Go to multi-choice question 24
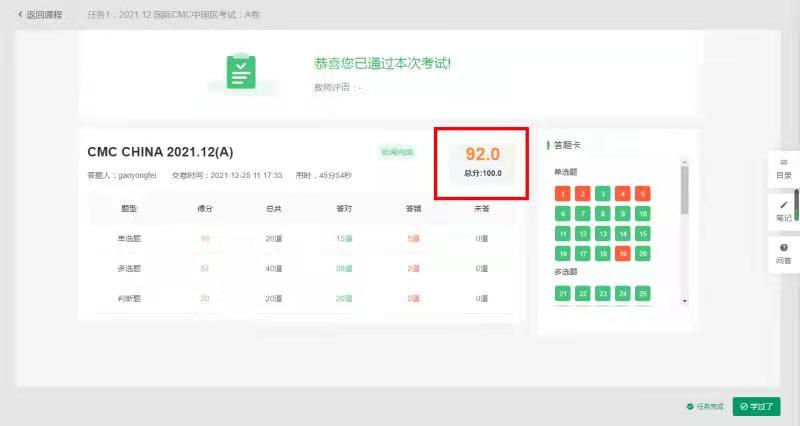This screenshot has width=800, height=426. pyautogui.click(x=622, y=293)
